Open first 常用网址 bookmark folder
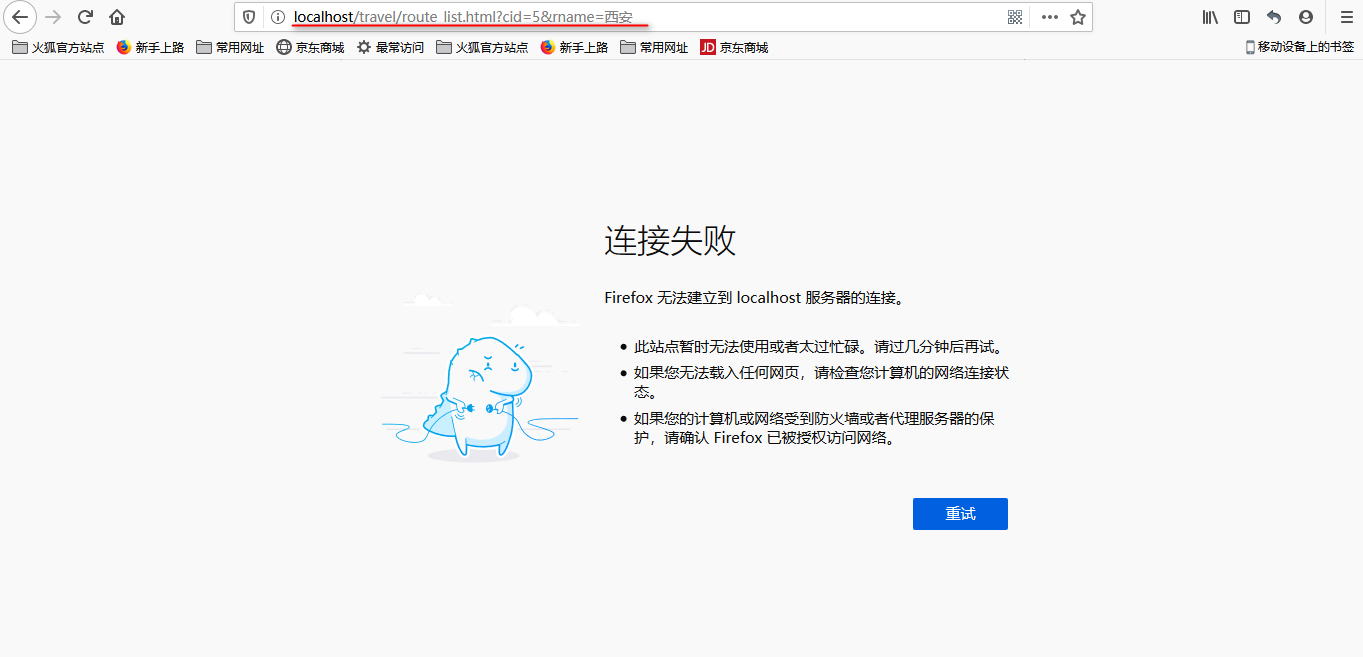1363x657 pixels. pyautogui.click(x=230, y=47)
